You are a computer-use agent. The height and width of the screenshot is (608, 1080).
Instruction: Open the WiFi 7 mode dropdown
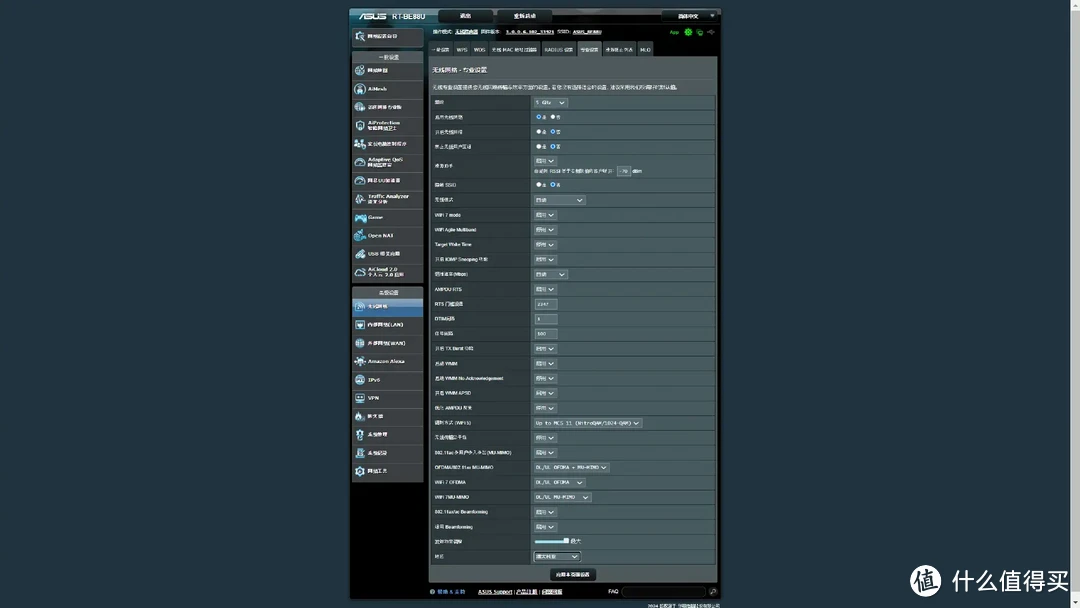click(545, 215)
